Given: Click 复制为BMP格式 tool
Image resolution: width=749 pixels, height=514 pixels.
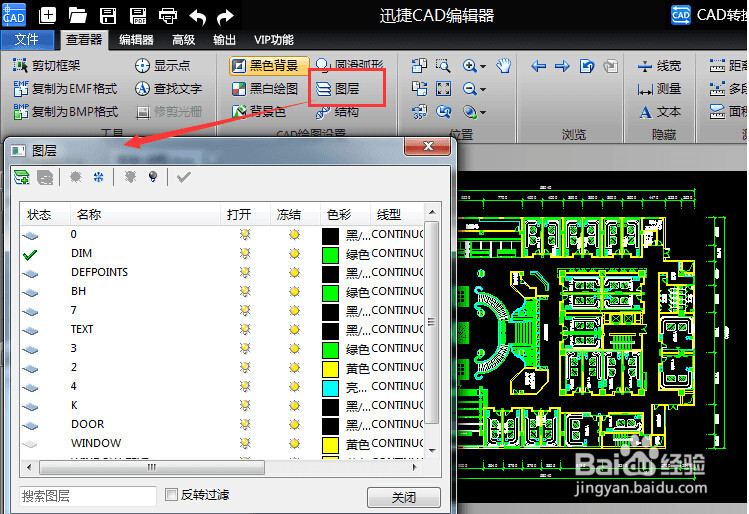Looking at the screenshot, I should tap(65, 111).
